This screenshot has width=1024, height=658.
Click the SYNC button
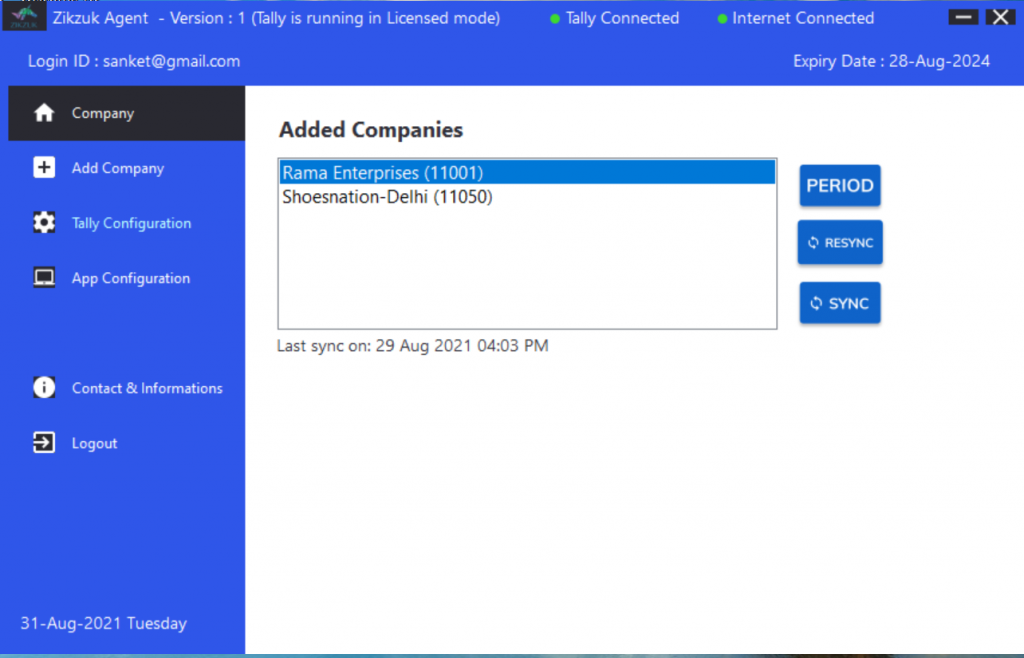pos(840,303)
